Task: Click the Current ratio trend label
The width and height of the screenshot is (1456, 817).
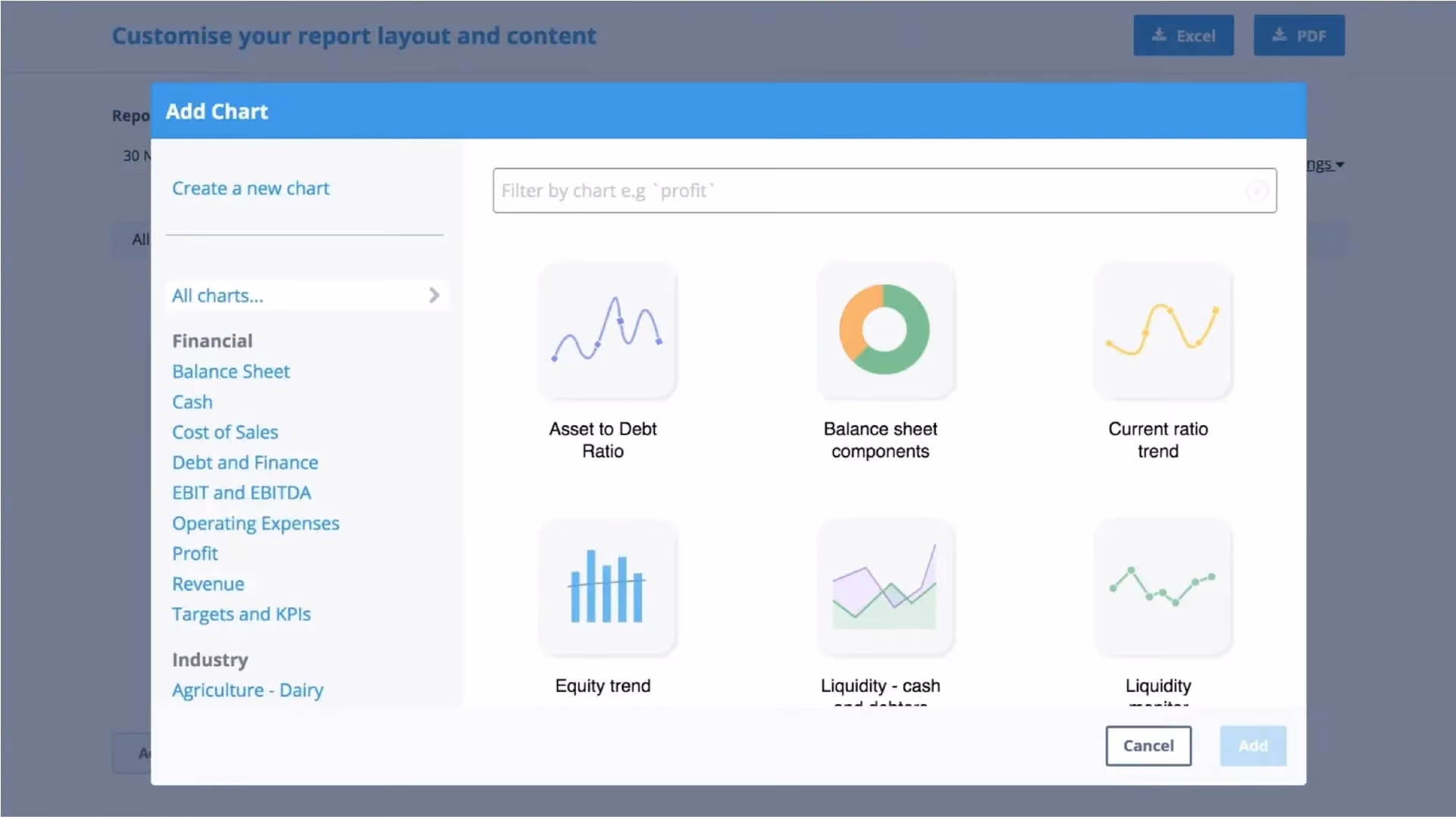Action: pos(1158,440)
